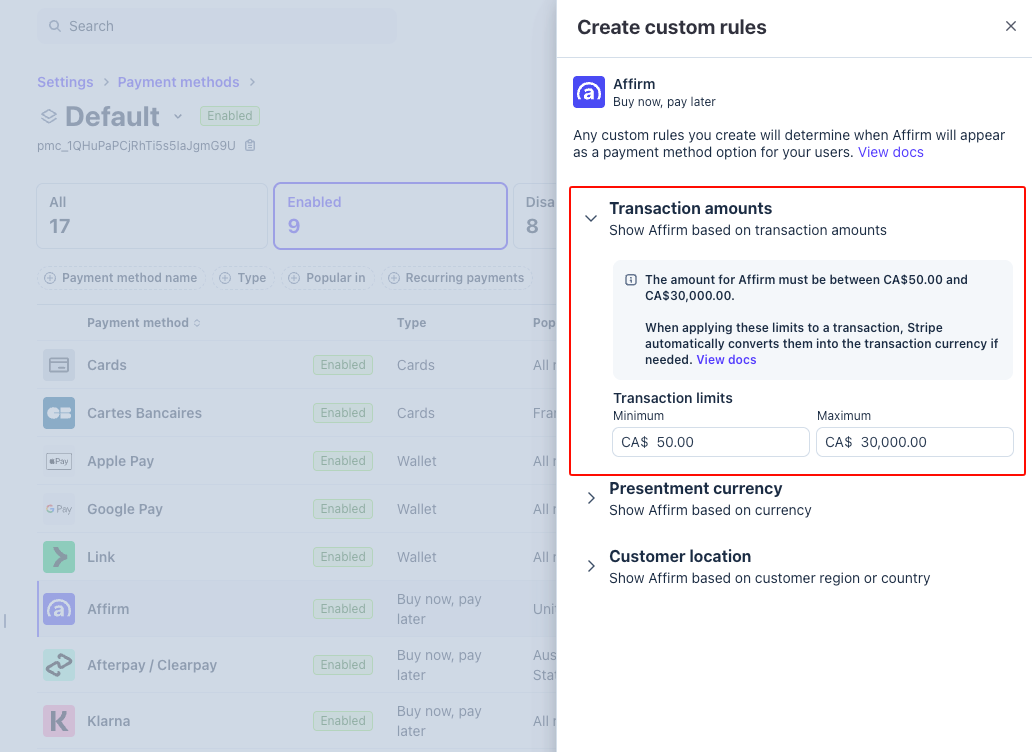Click the Affirm logo in panel header
The height and width of the screenshot is (752, 1032).
coord(589,92)
